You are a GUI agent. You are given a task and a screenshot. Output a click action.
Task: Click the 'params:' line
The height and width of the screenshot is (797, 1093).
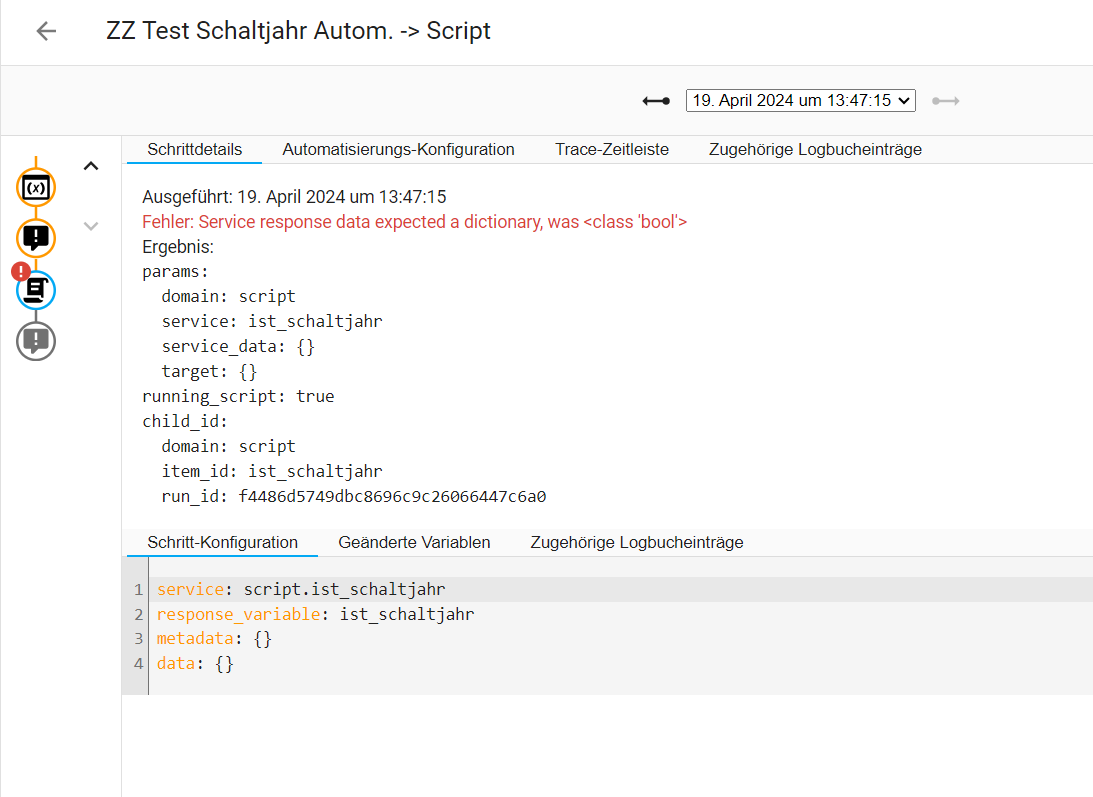[x=176, y=271]
